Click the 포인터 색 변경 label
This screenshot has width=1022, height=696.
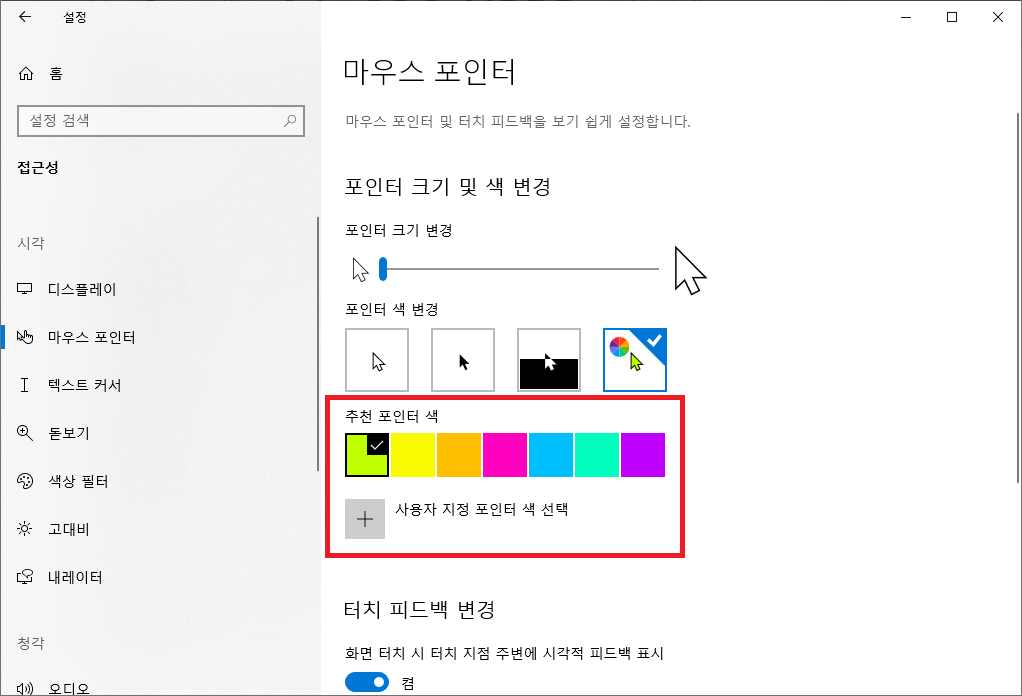pos(392,309)
